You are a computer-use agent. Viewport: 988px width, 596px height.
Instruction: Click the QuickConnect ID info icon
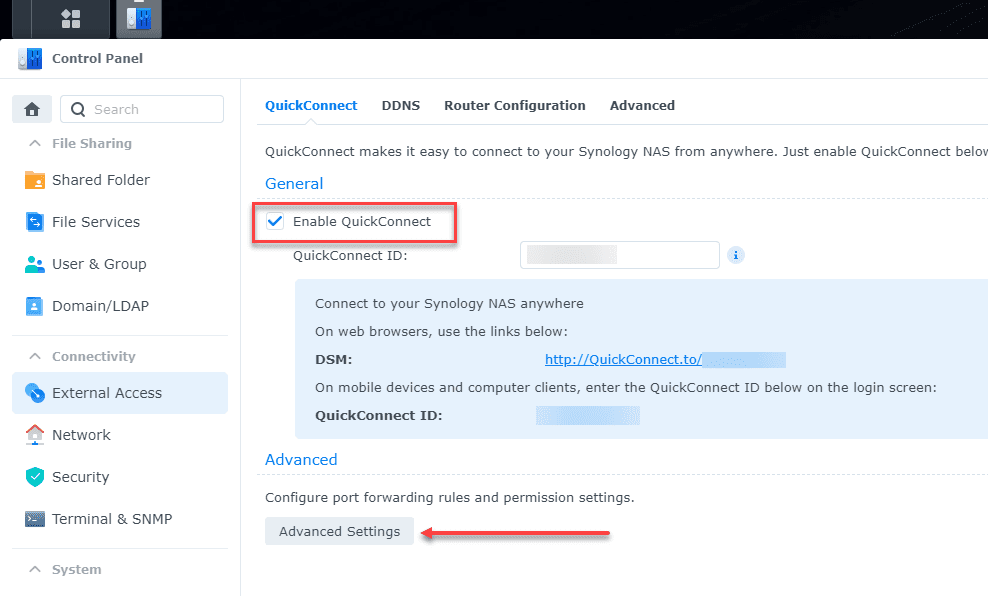click(736, 255)
